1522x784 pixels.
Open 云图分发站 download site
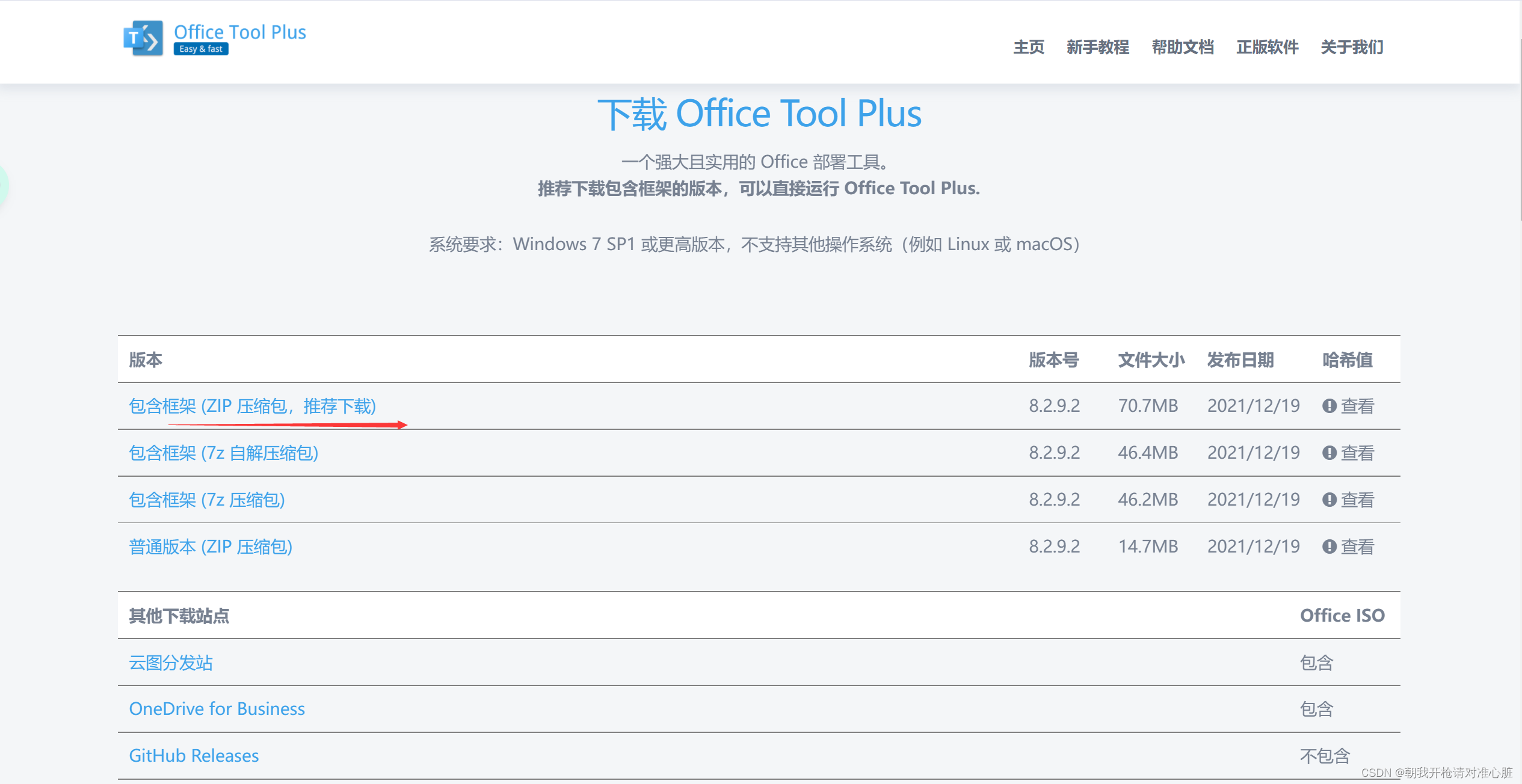coord(171,663)
